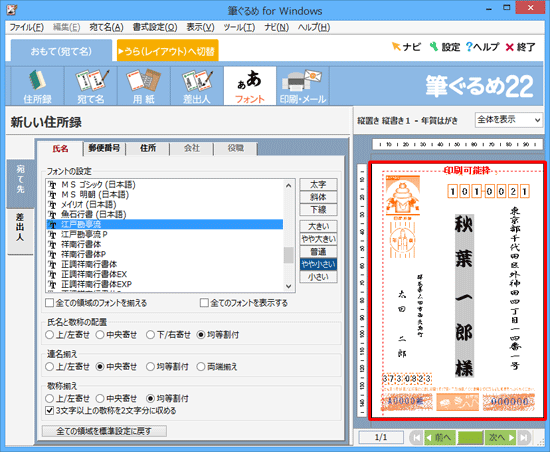
Task: Select font 魚石行書 (日本語) in list
Action: coord(165,214)
